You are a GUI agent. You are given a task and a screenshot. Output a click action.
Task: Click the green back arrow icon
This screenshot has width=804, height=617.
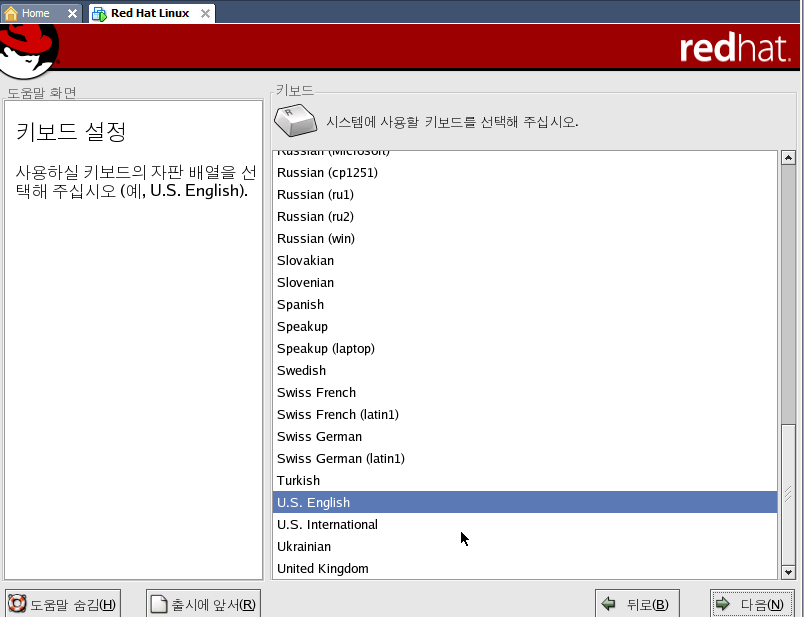[x=609, y=604]
